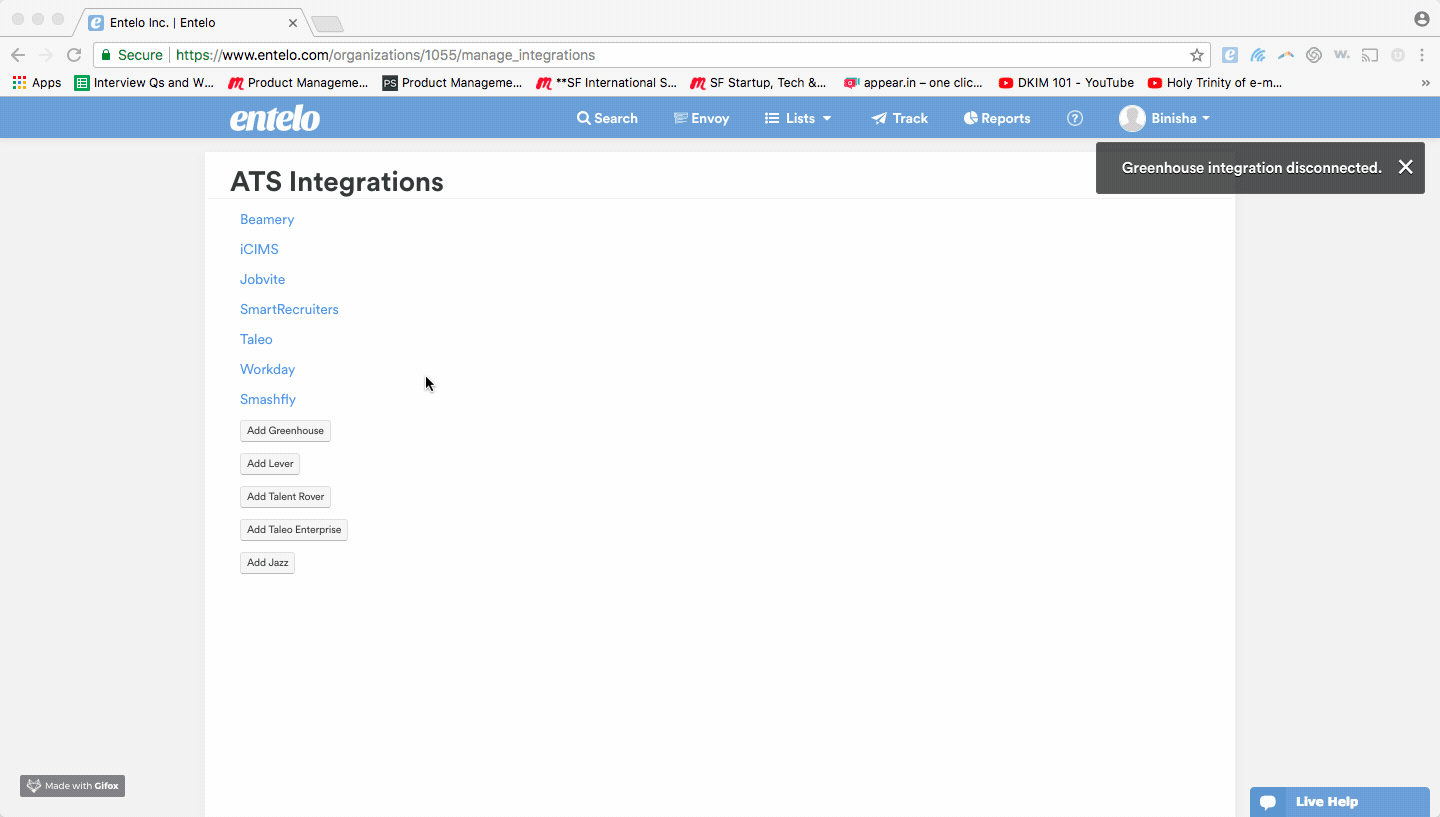This screenshot has width=1440, height=817.
Task: Show more bookmarks with the chevron
Action: (1425, 83)
